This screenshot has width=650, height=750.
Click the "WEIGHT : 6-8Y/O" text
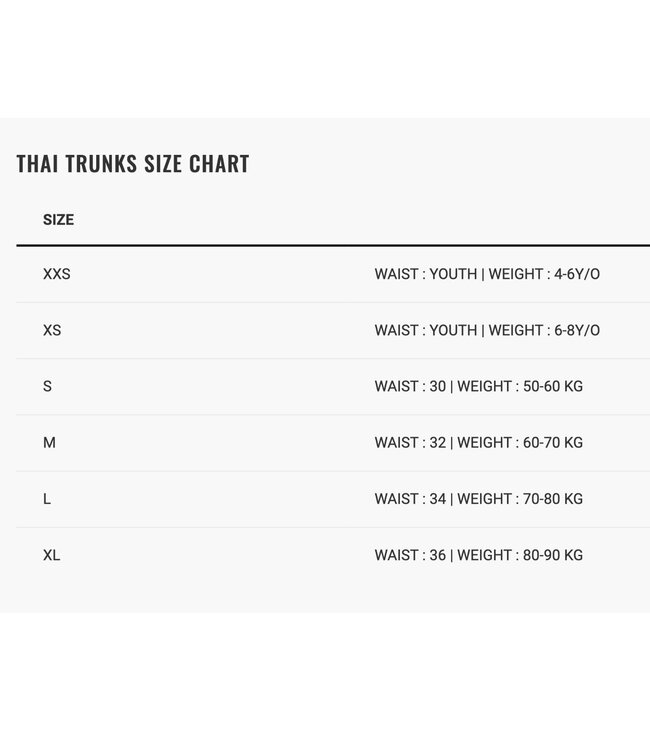544,330
